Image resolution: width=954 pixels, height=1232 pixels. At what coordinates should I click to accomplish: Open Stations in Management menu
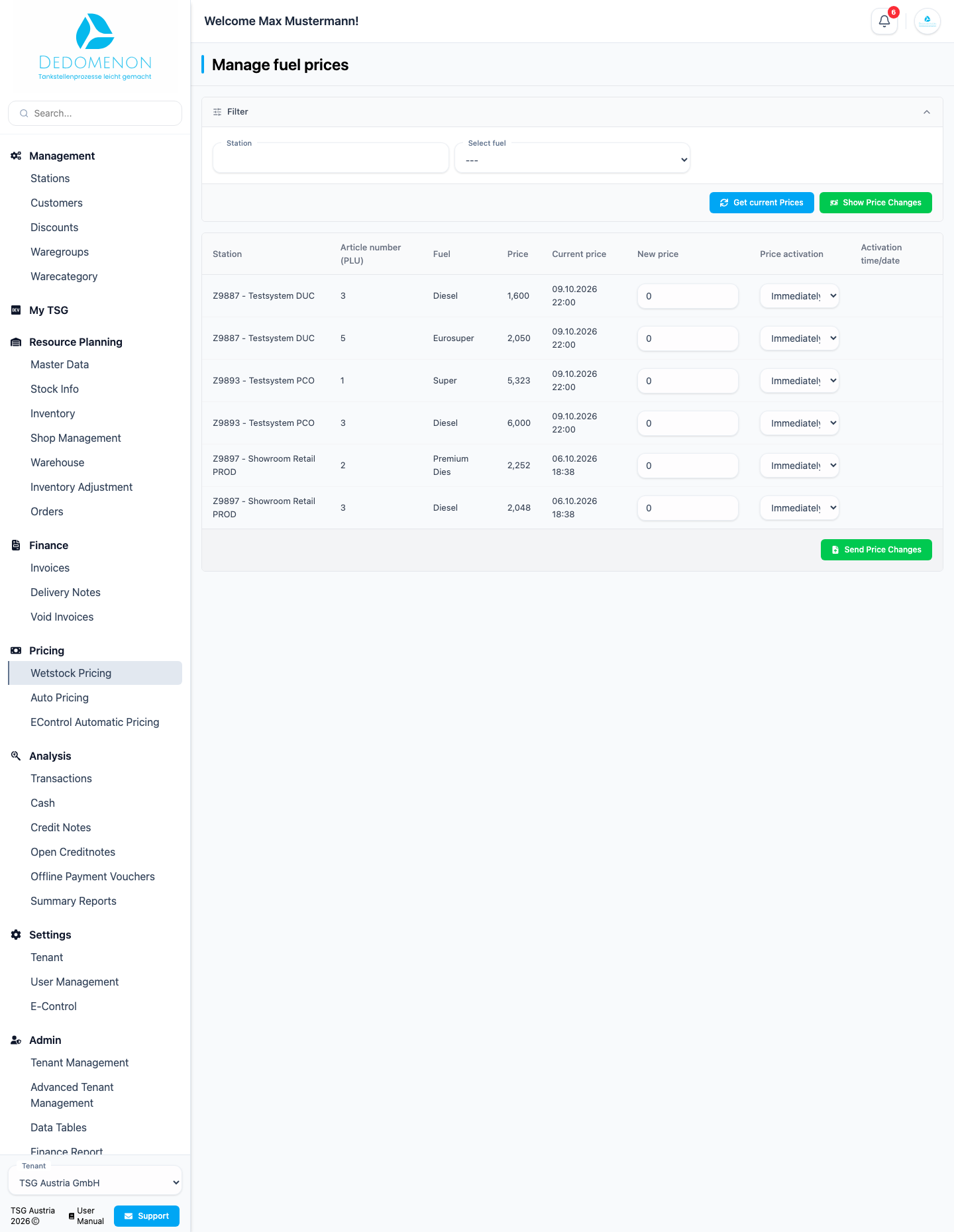click(50, 178)
